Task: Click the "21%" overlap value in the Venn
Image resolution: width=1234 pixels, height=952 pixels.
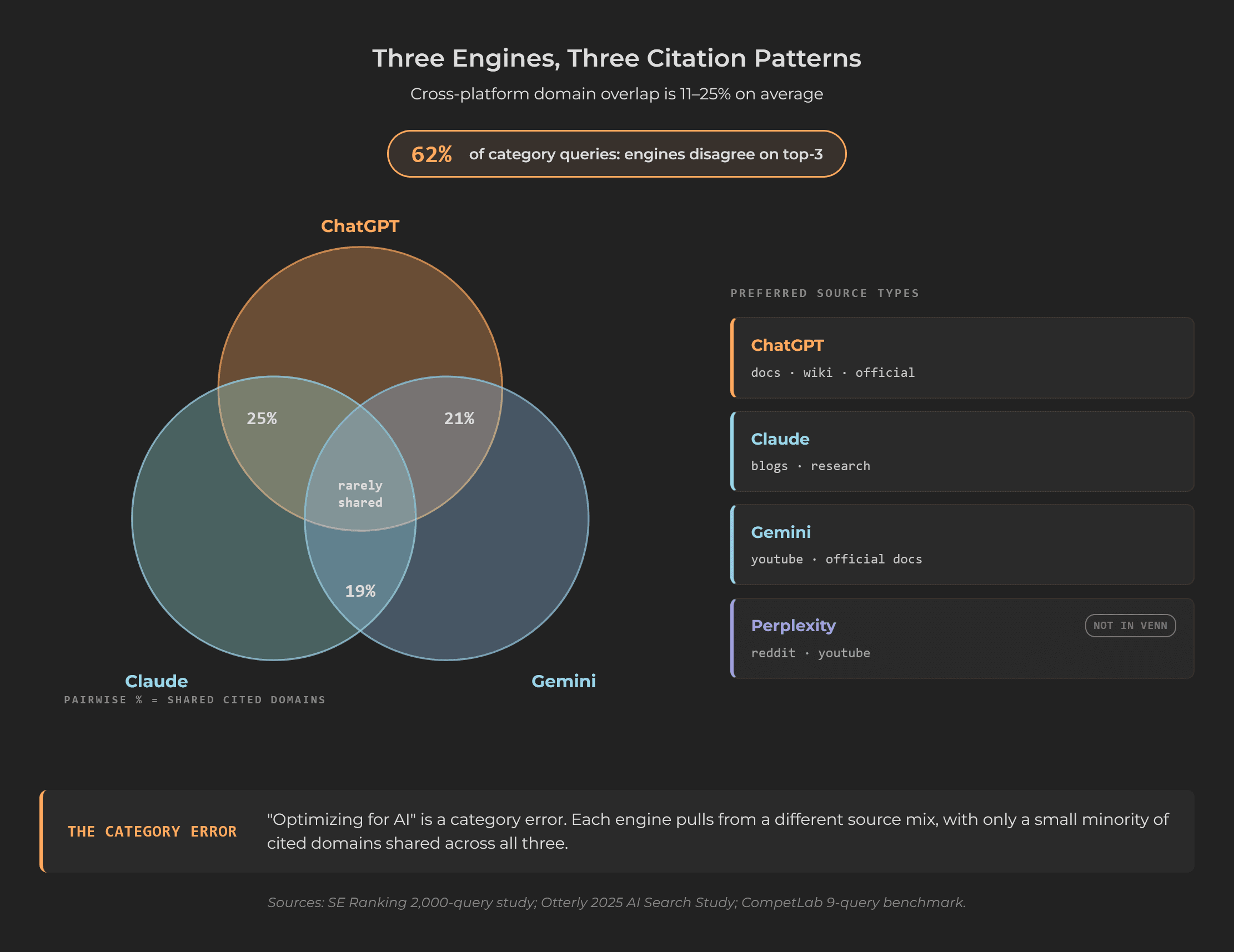Action: 459,419
